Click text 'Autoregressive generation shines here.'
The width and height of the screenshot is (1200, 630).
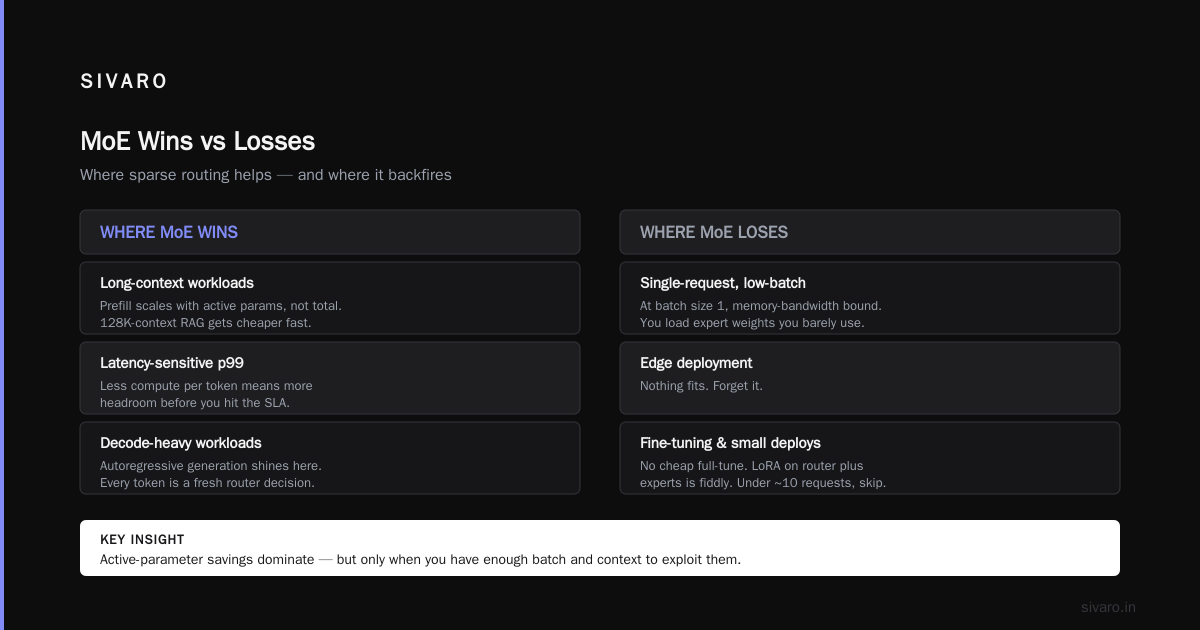[x=211, y=466]
